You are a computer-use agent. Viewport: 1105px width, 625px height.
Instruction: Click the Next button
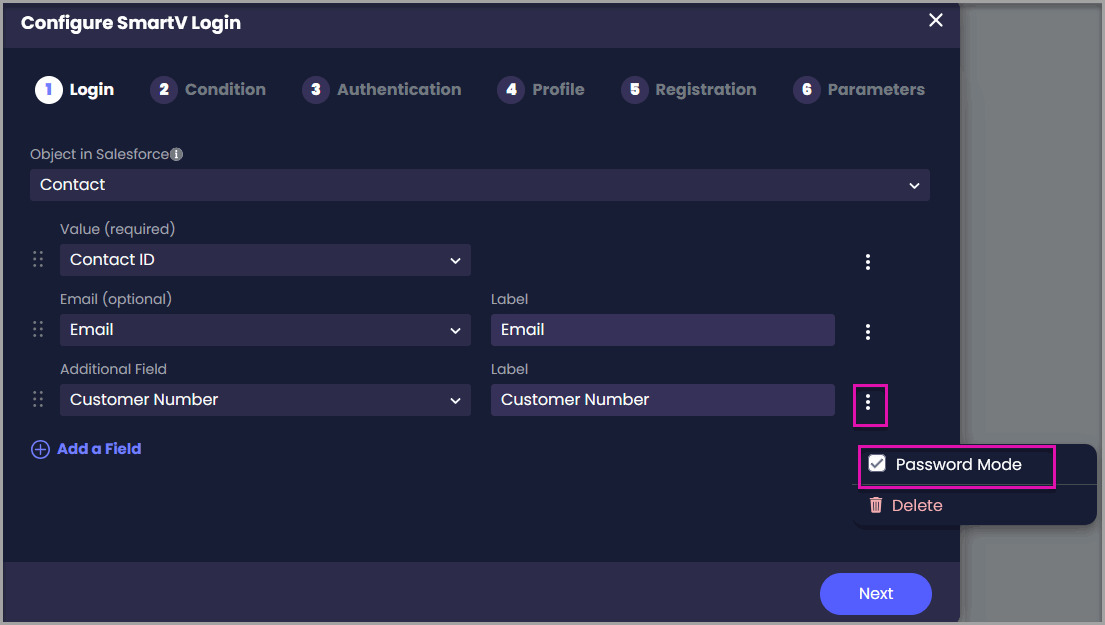[x=875, y=593]
